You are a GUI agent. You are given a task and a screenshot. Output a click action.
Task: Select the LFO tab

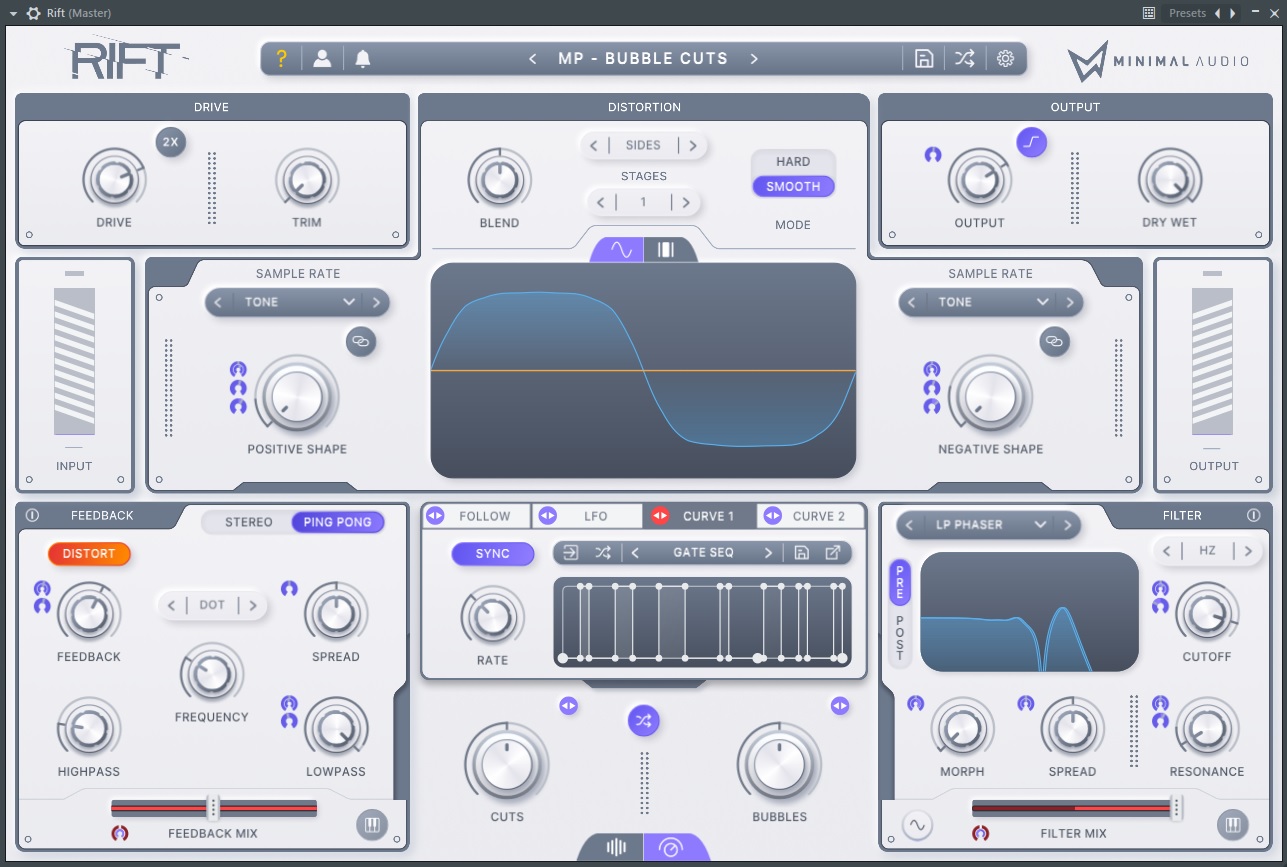tap(597, 517)
